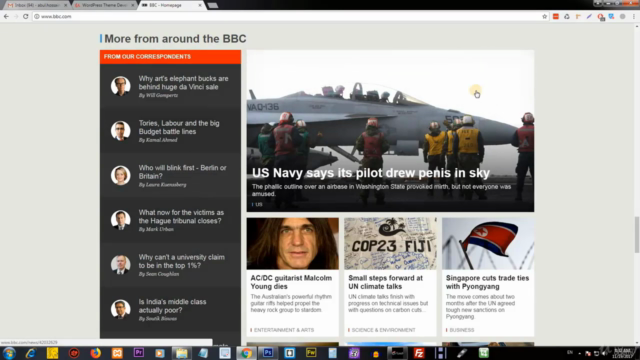The image size is (640, 360).
Task: Click the US category tag under Navy story
Action: [259, 204]
